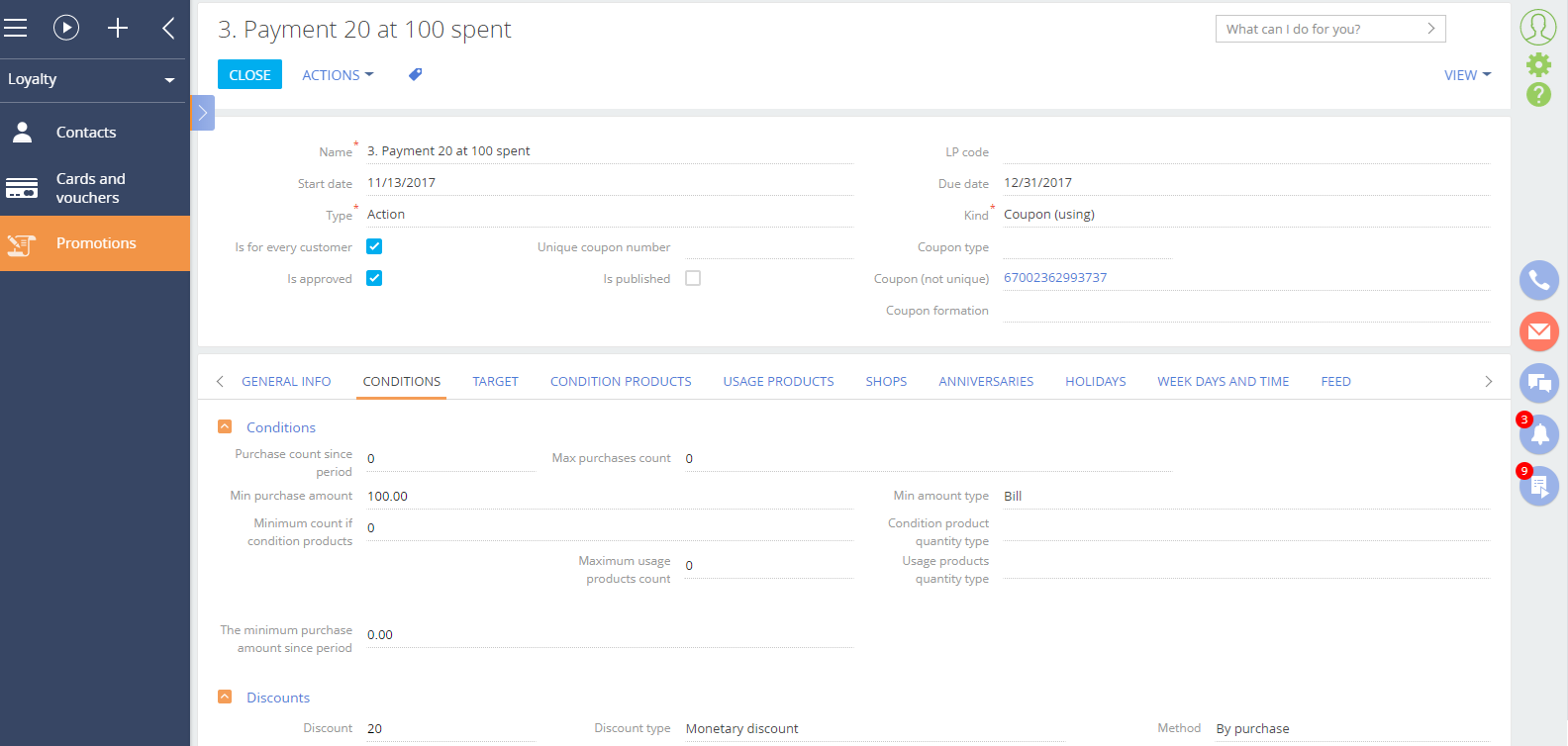The image size is (1568, 746).
Task: Click the Name field
Action: pyautogui.click(x=610, y=151)
